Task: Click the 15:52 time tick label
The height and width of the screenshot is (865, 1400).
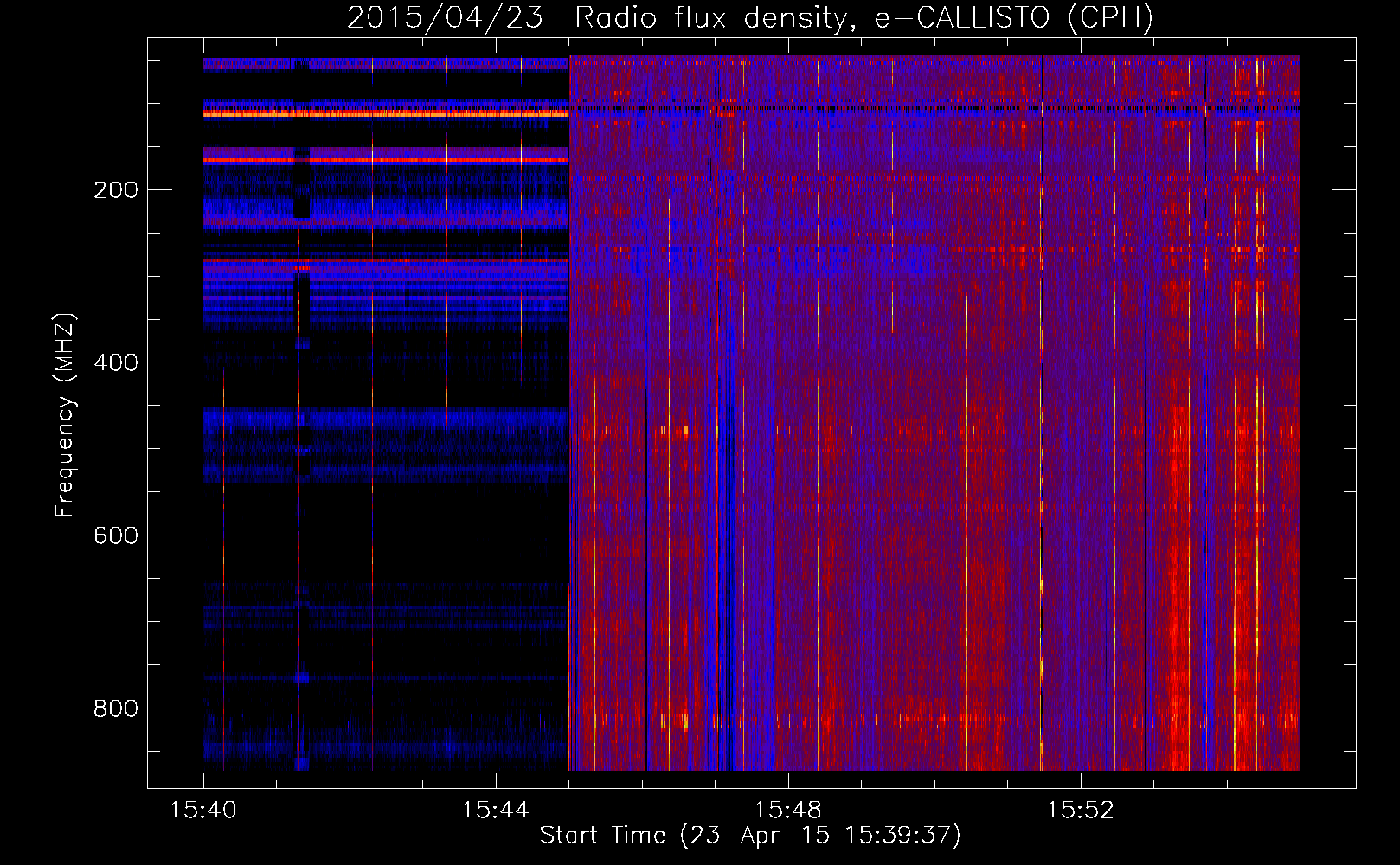Action: click(x=1081, y=811)
